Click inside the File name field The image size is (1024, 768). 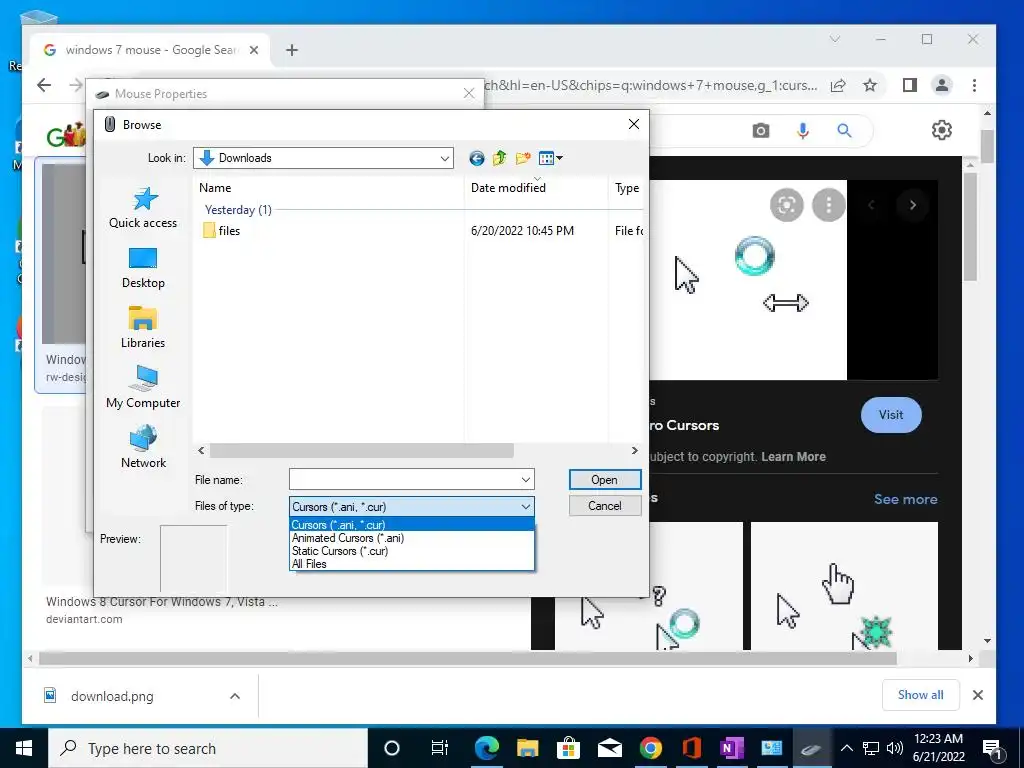pos(404,479)
